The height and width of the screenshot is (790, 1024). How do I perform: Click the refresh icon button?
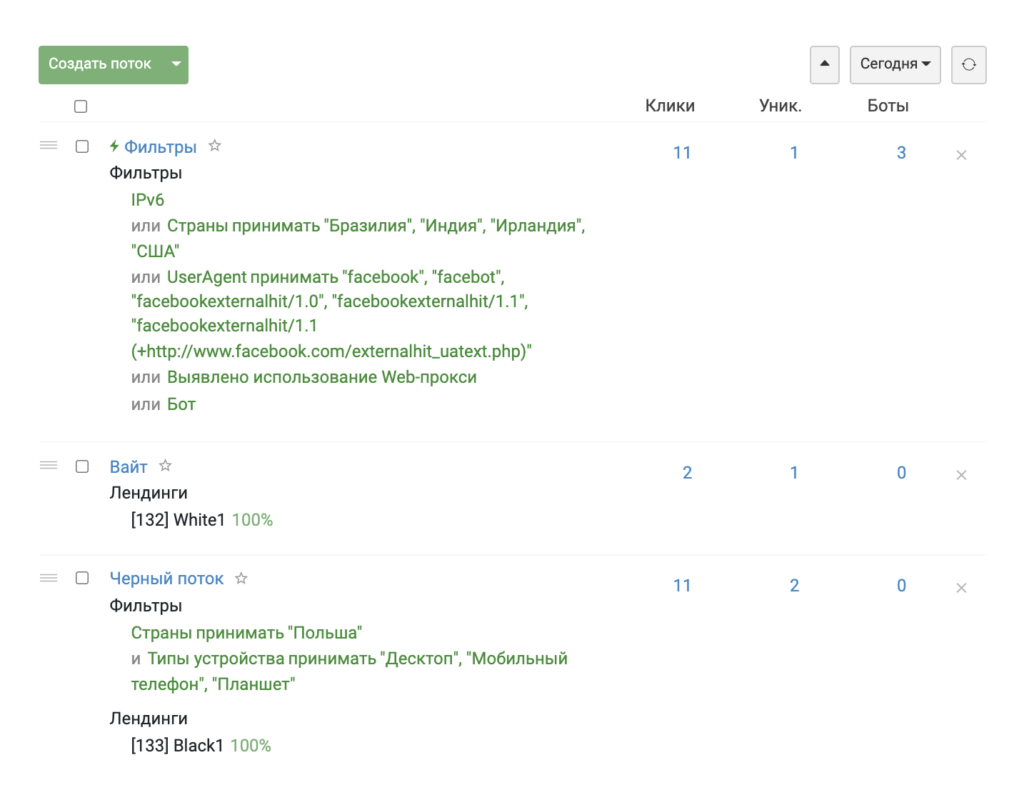point(968,64)
